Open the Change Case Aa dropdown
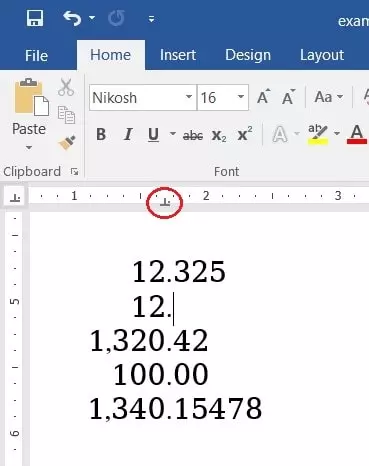This screenshot has height=466, width=369. click(329, 97)
